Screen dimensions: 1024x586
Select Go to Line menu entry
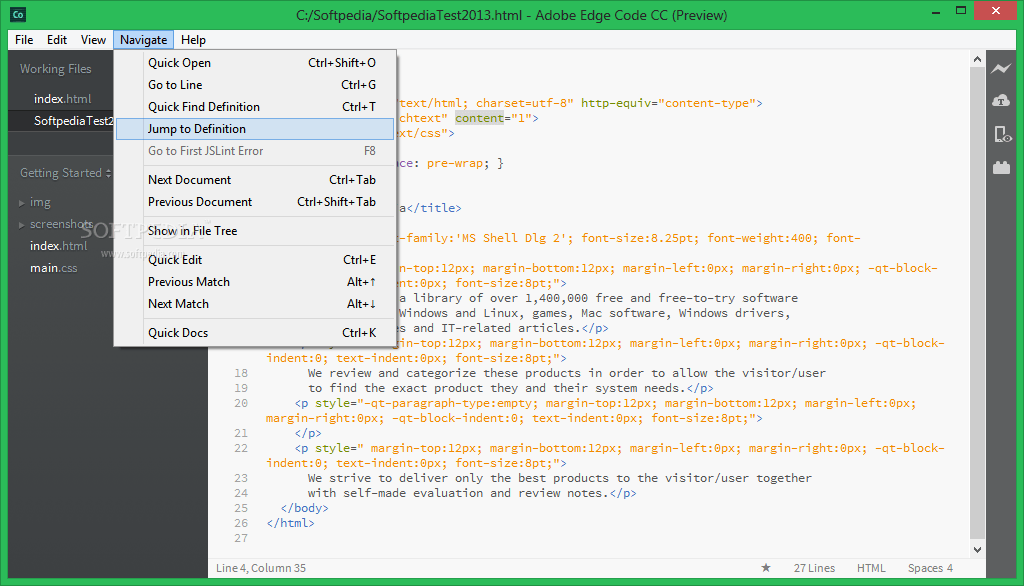pos(255,85)
